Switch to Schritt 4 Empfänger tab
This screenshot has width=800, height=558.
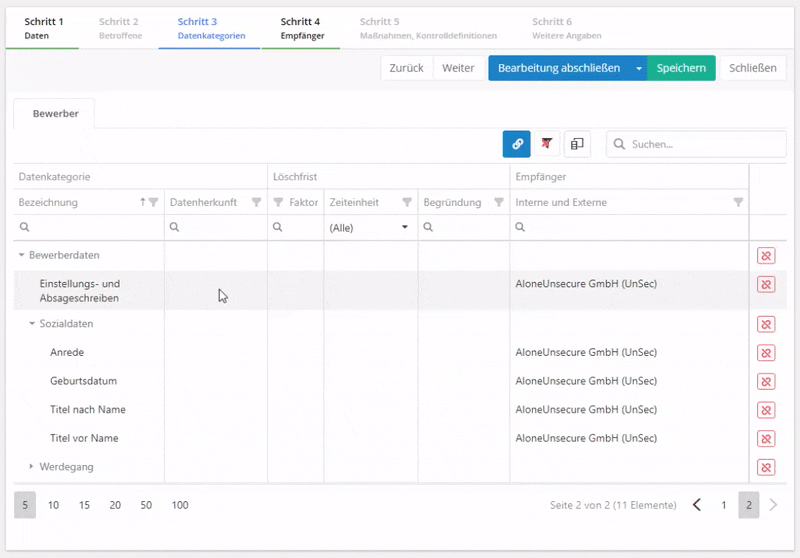tap(302, 28)
